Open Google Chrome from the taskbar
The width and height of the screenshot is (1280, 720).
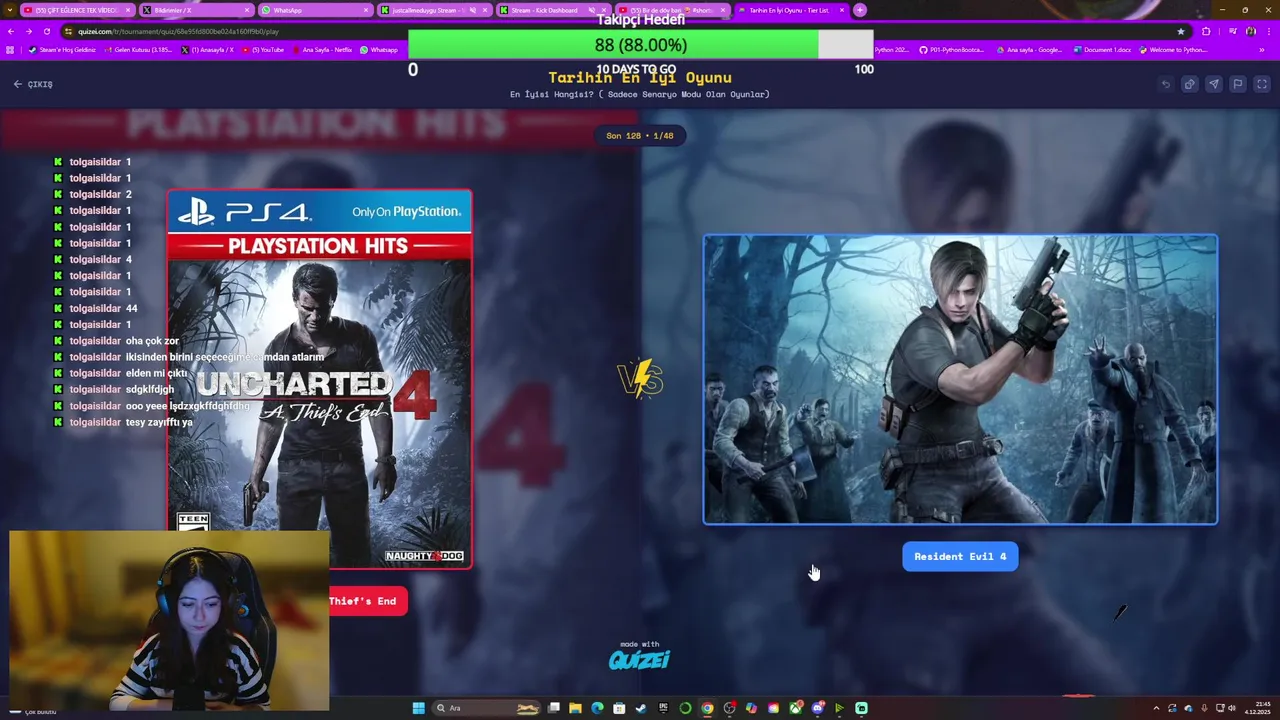click(x=707, y=708)
